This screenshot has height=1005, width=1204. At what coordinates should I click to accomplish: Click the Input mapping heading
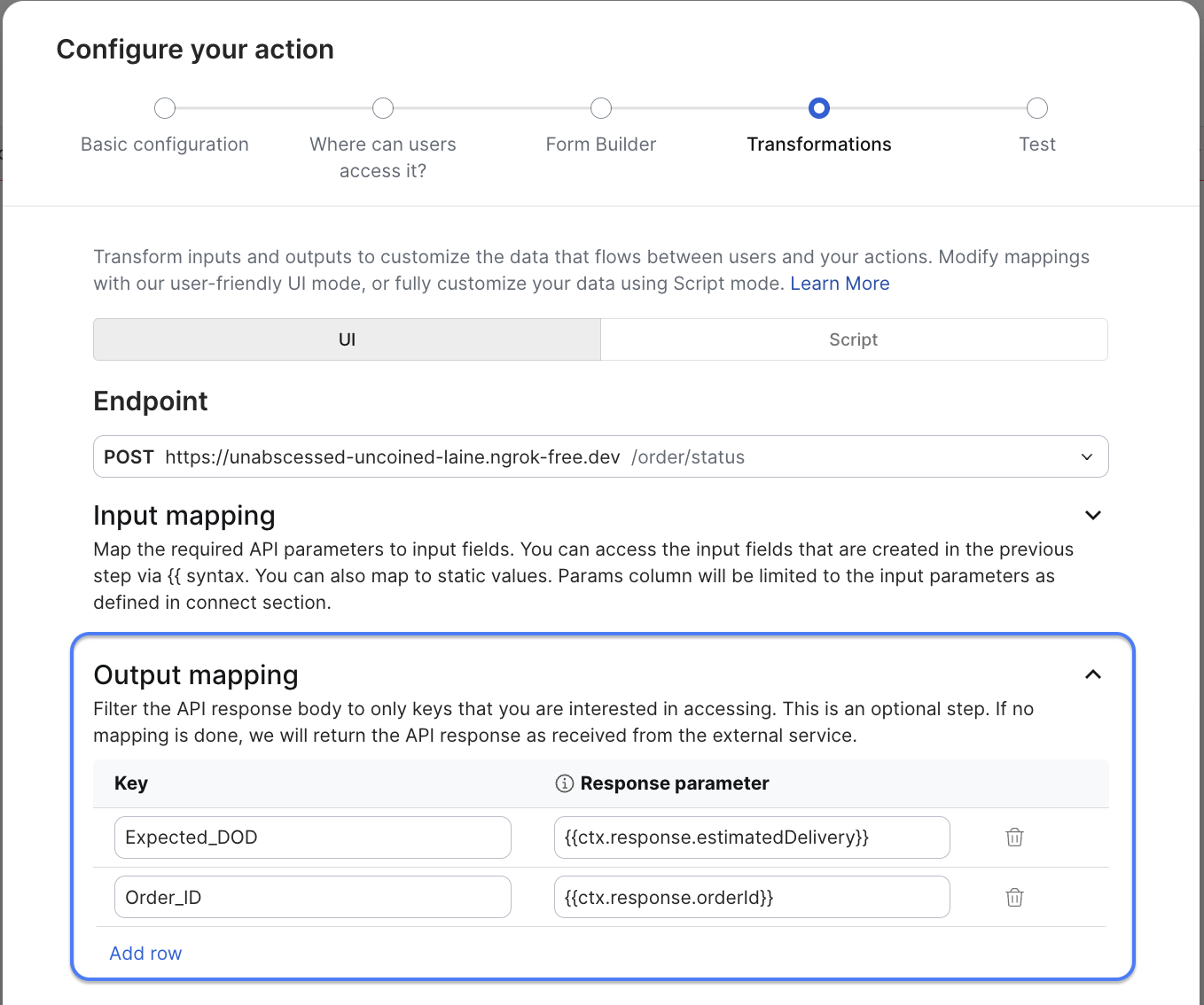click(x=184, y=516)
